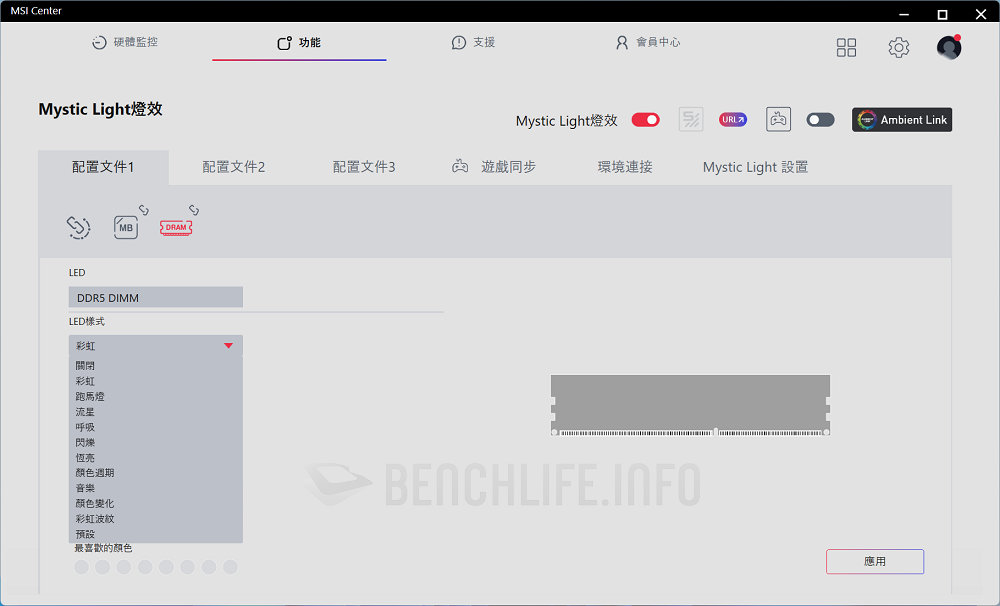Pick the first favorite color circle
This screenshot has height=606, width=1000.
[82, 567]
